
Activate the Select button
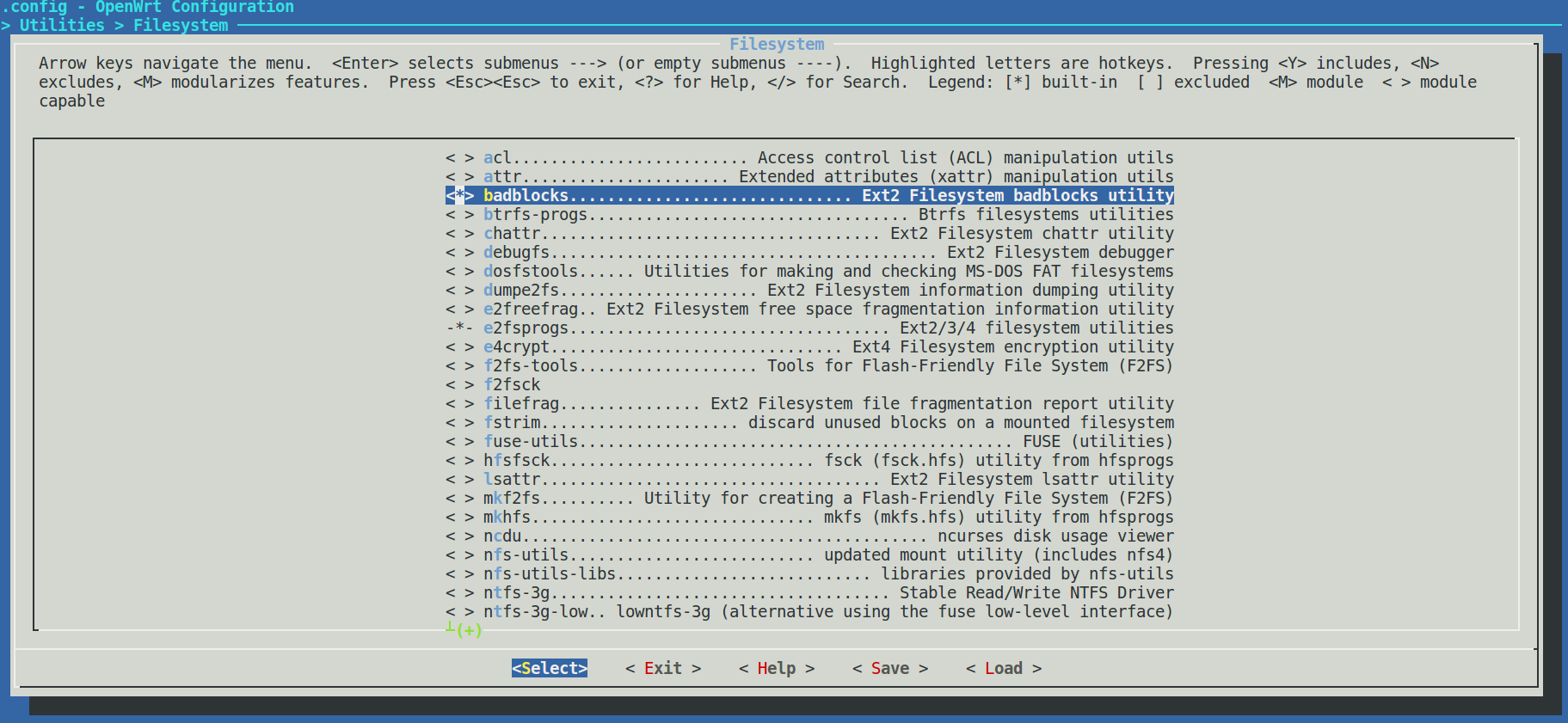pyautogui.click(x=550, y=668)
